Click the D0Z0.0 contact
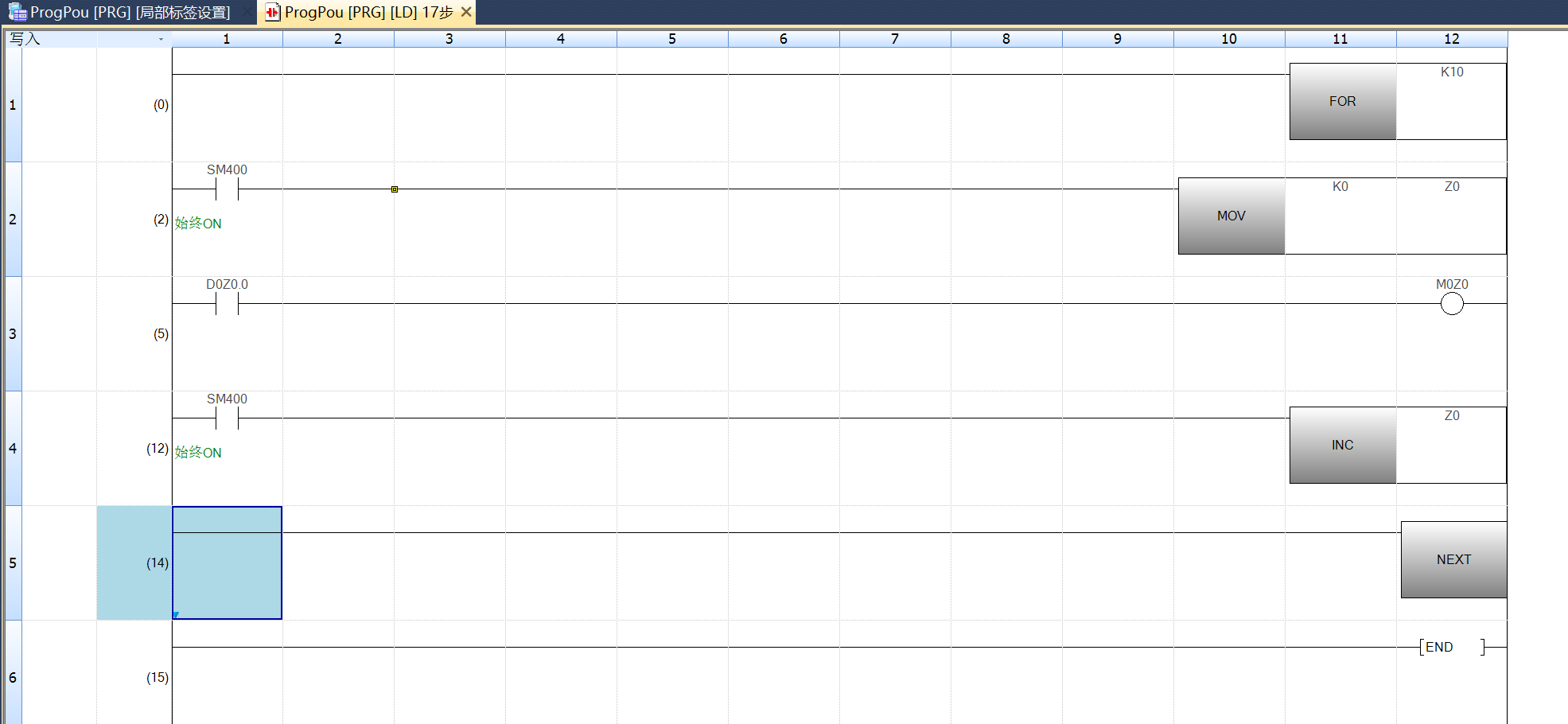Image resolution: width=1568 pixels, height=724 pixels. pyautogui.click(x=227, y=304)
